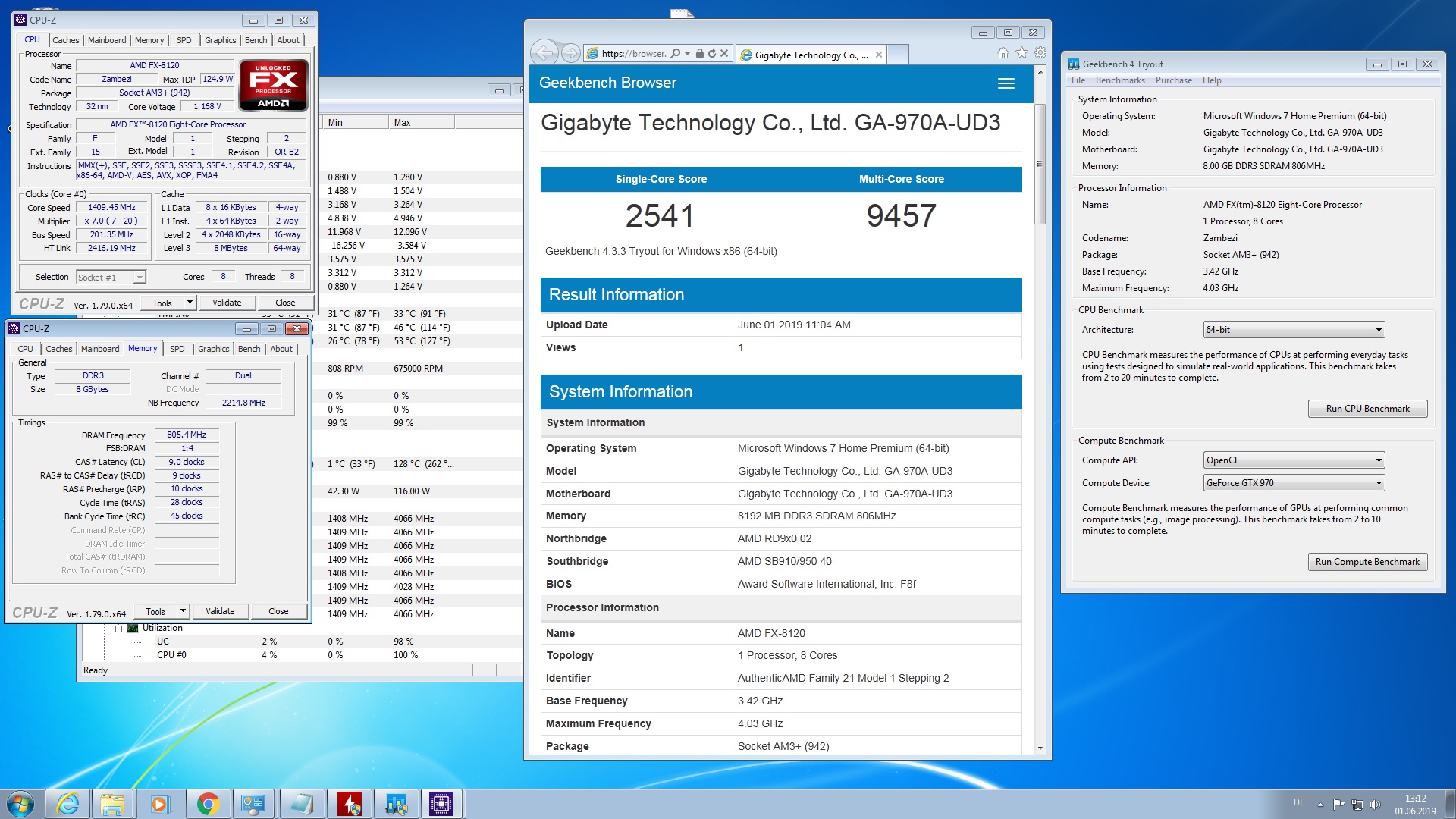1456x819 pixels.
Task: Open the Geekbench Browser hamburger menu
Action: pos(1006,83)
